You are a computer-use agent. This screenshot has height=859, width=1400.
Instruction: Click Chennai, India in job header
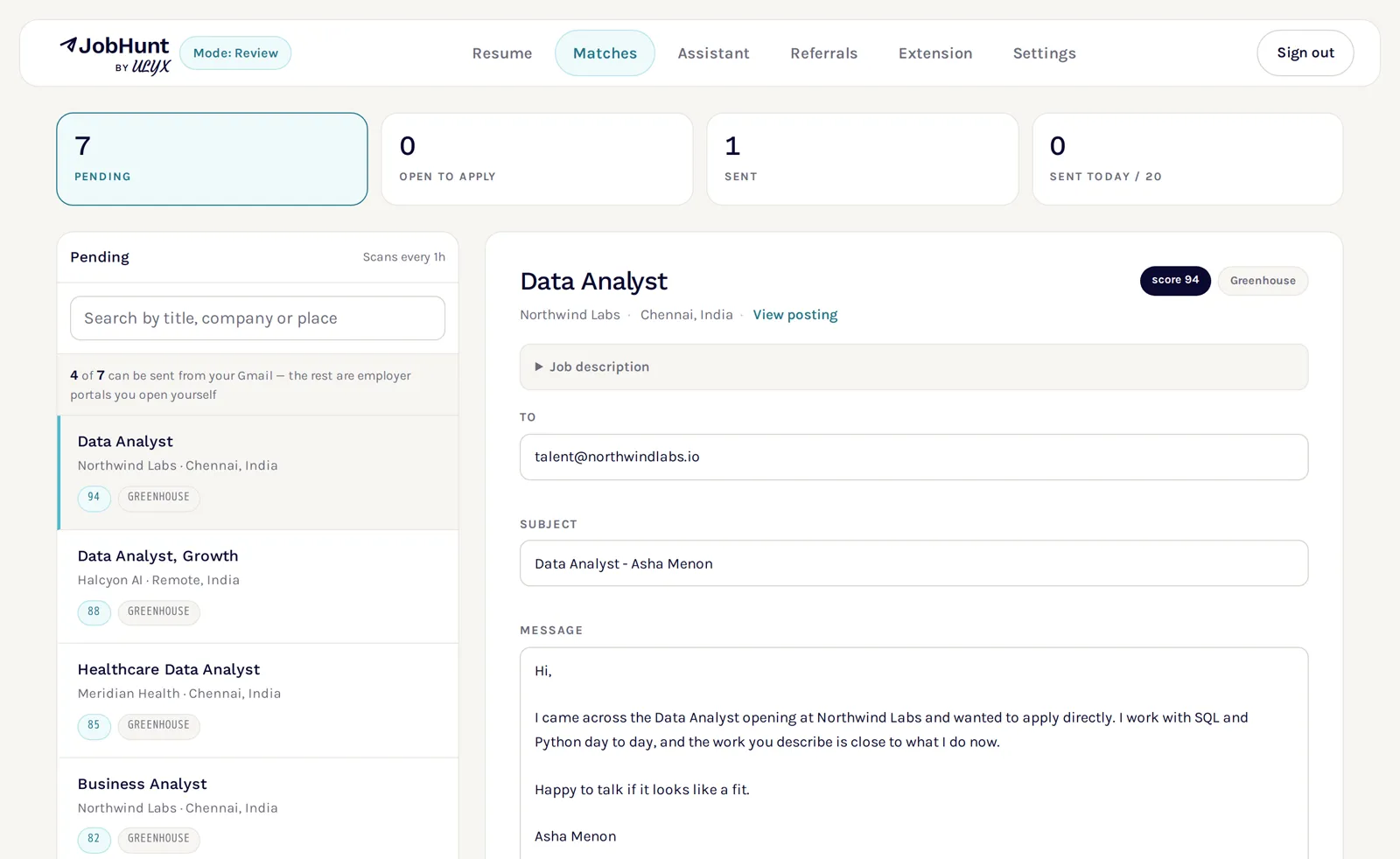687,315
